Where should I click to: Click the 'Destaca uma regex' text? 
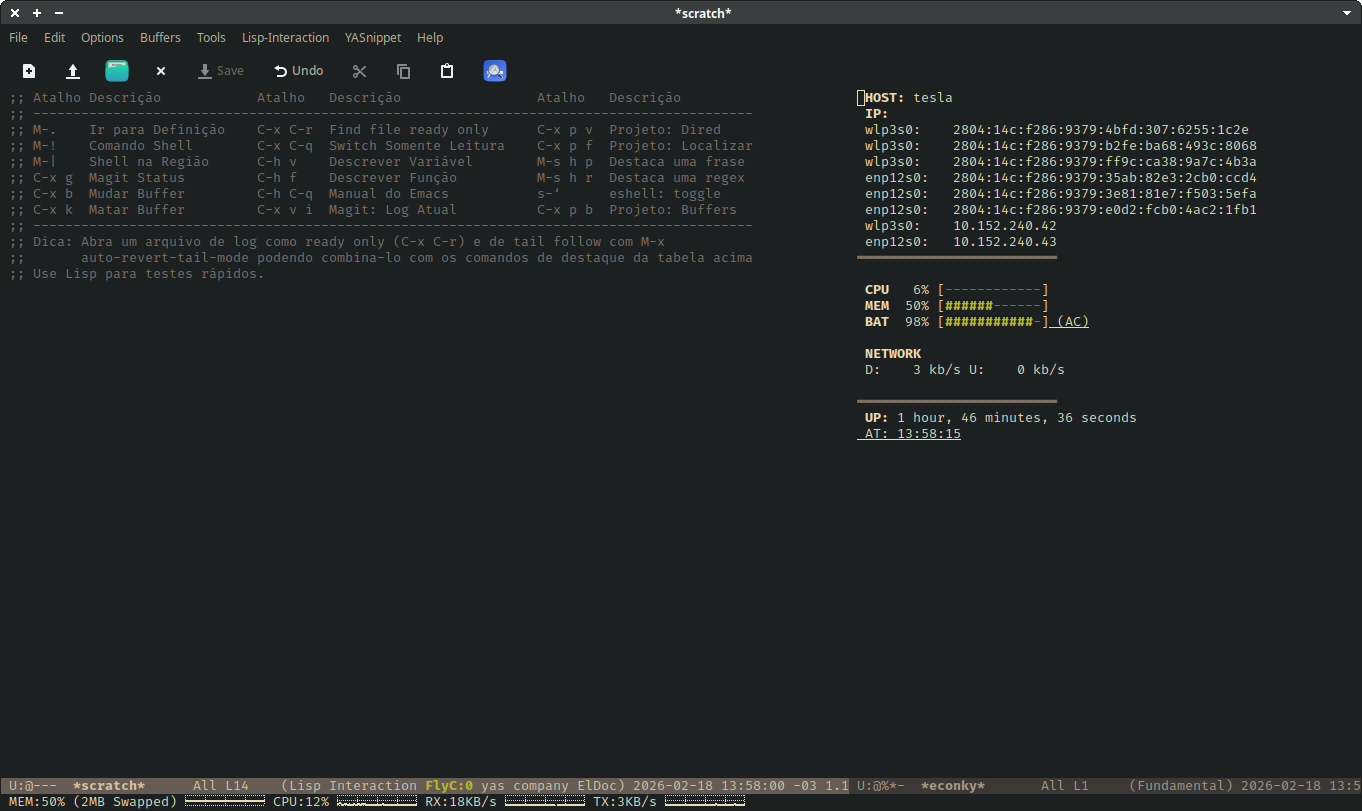(x=677, y=178)
